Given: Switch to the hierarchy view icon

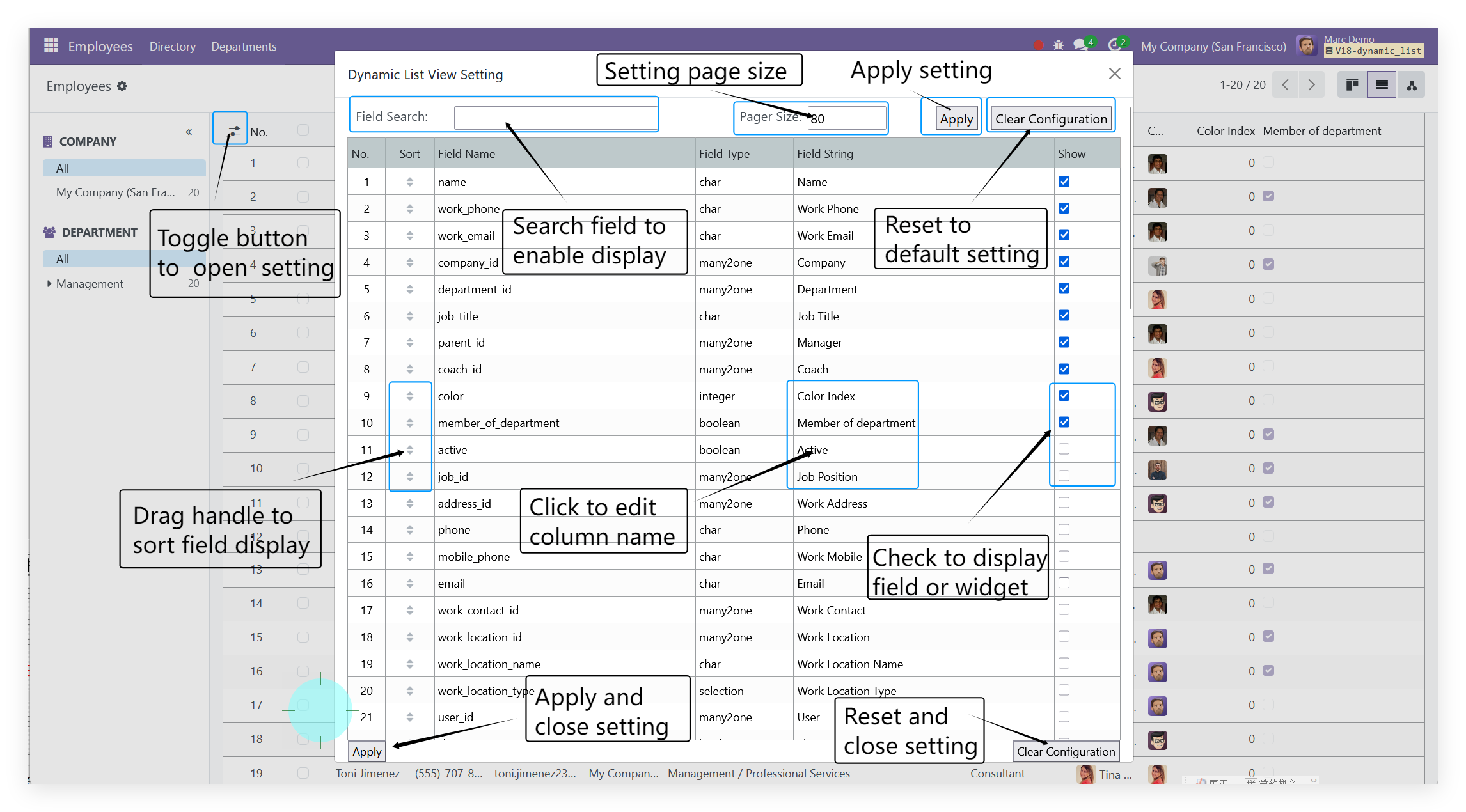Looking at the screenshot, I should [x=1411, y=85].
